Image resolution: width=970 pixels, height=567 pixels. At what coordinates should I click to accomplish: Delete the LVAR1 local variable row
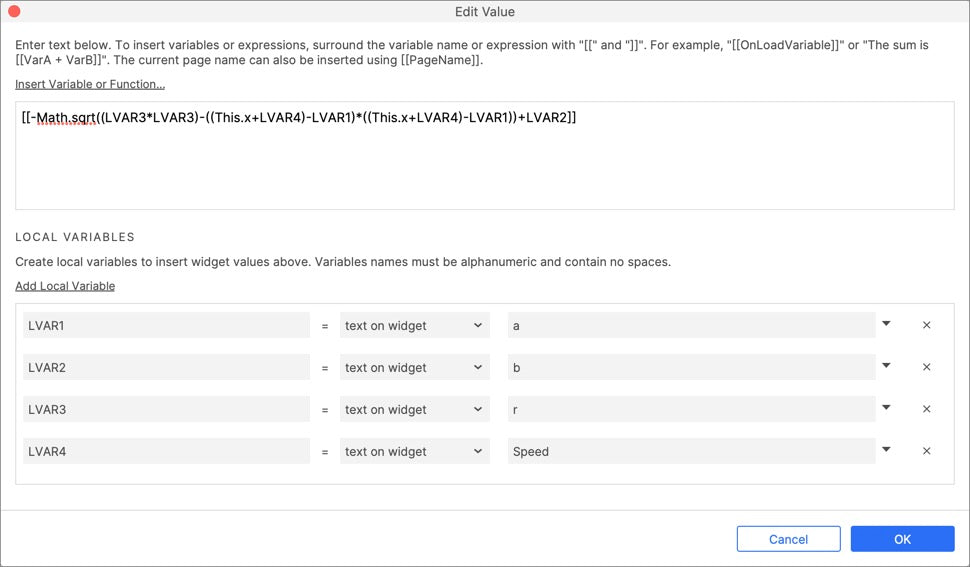(926, 325)
